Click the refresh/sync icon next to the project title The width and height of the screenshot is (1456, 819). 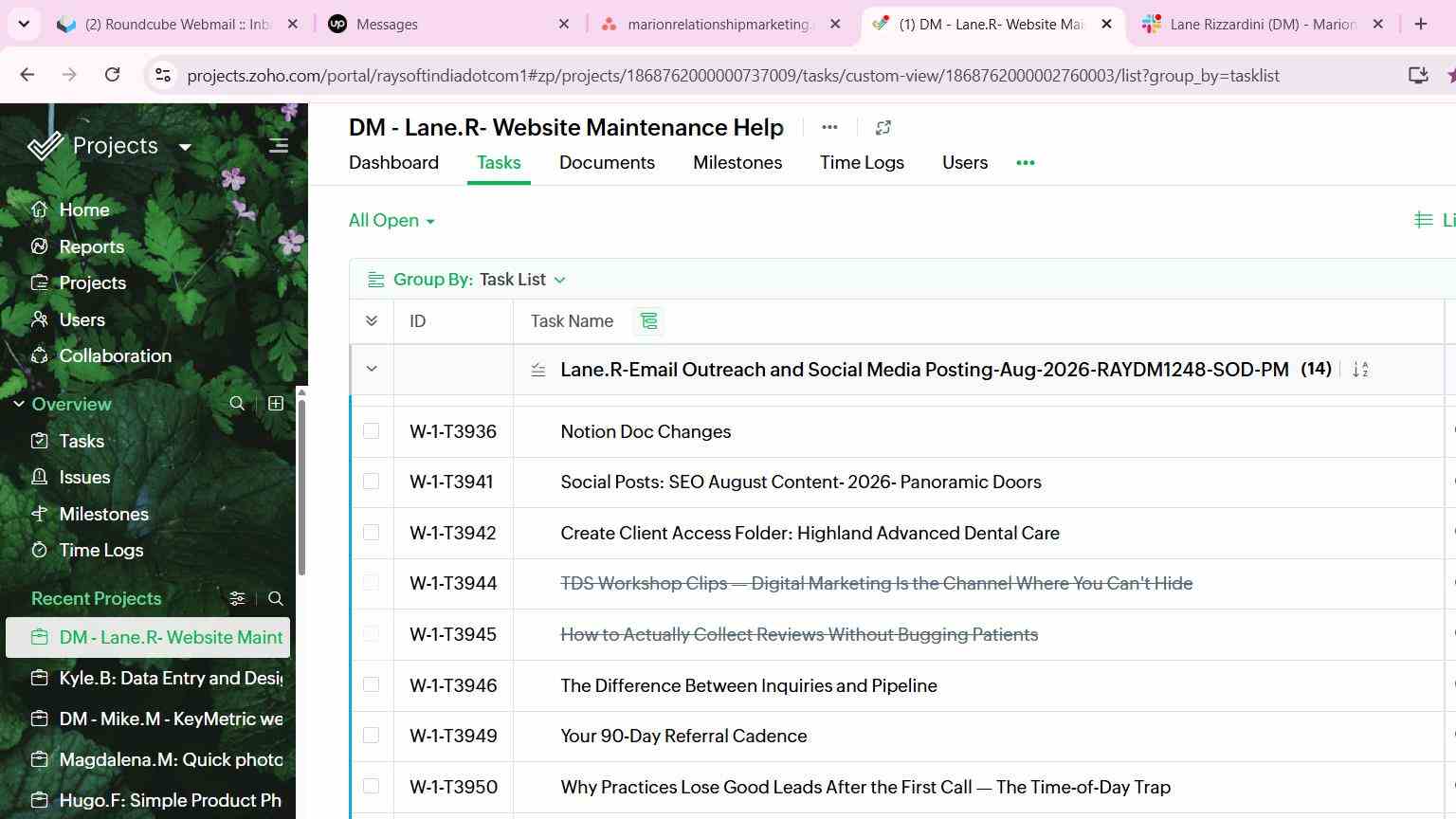point(883,127)
